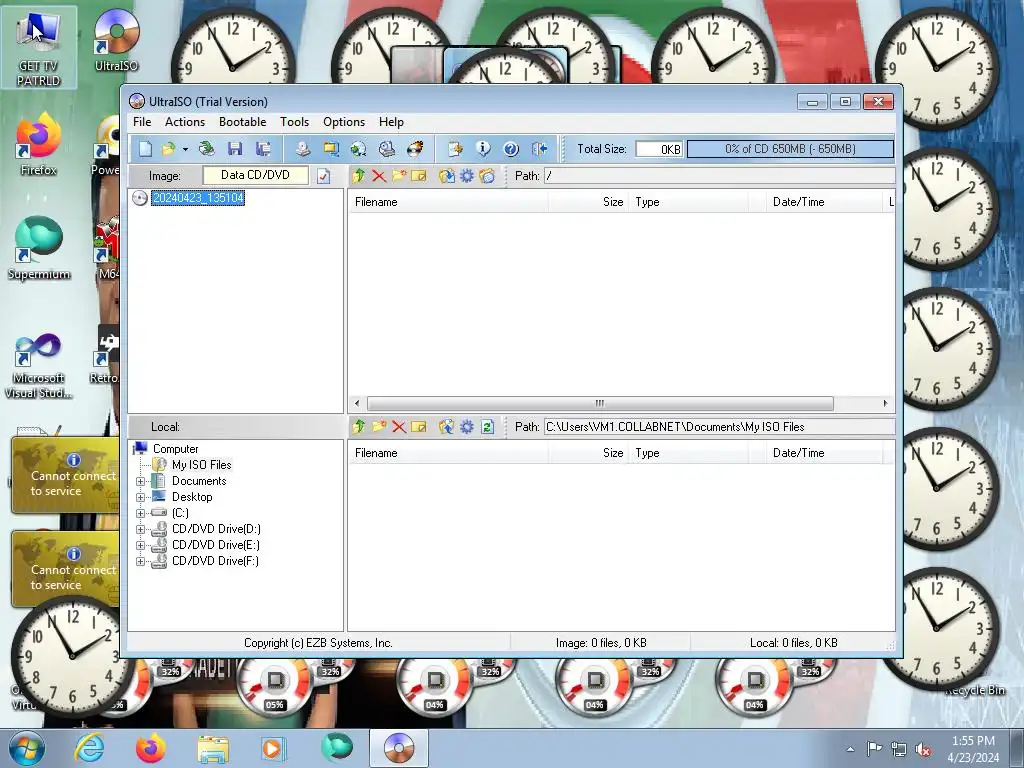Expand the CD/DVD Drive(D:) node
The image size is (1024, 768).
pos(140,529)
